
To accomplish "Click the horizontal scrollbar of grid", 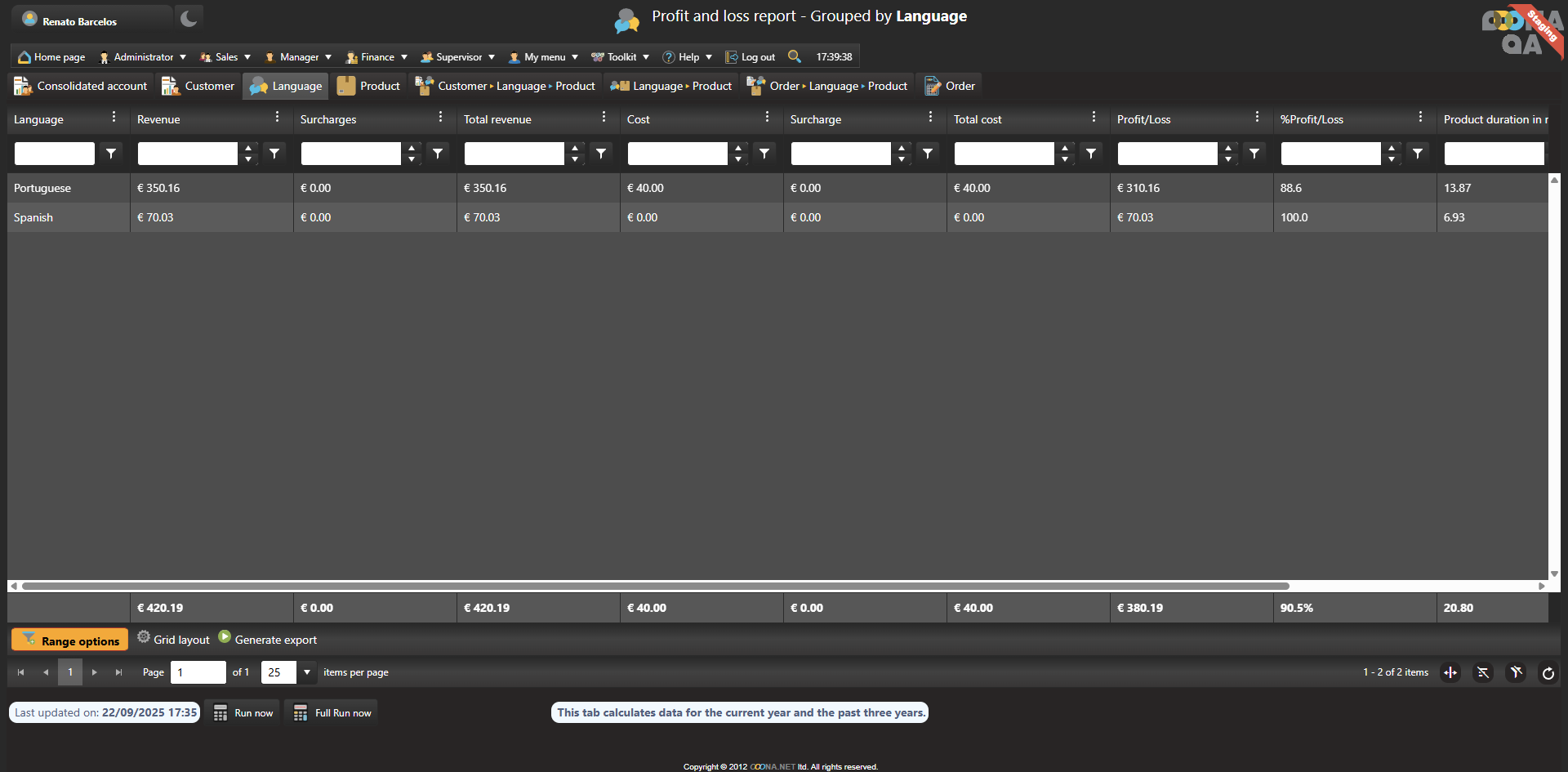I will coord(653,586).
